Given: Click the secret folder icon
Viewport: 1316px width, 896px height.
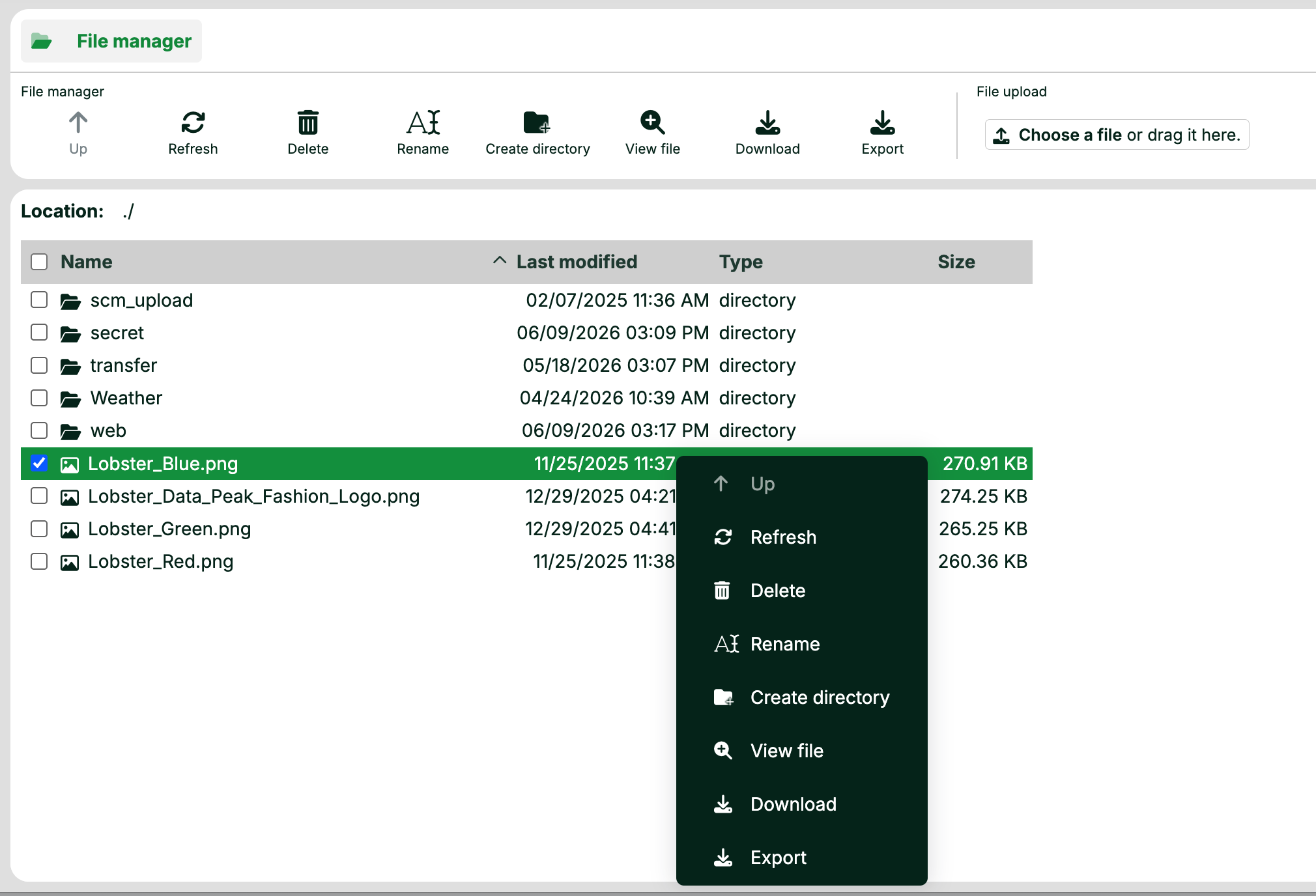Looking at the screenshot, I should 70,333.
